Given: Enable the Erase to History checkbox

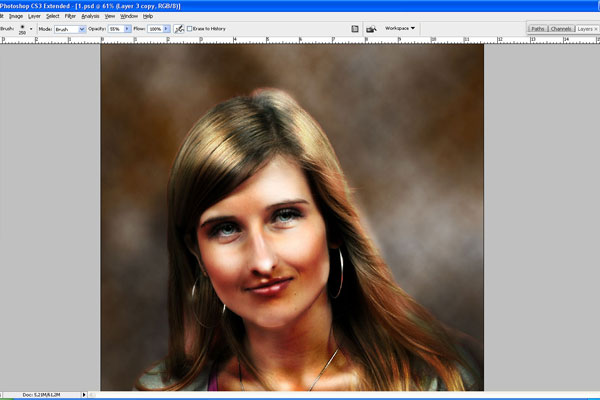Looking at the screenshot, I should [x=190, y=29].
